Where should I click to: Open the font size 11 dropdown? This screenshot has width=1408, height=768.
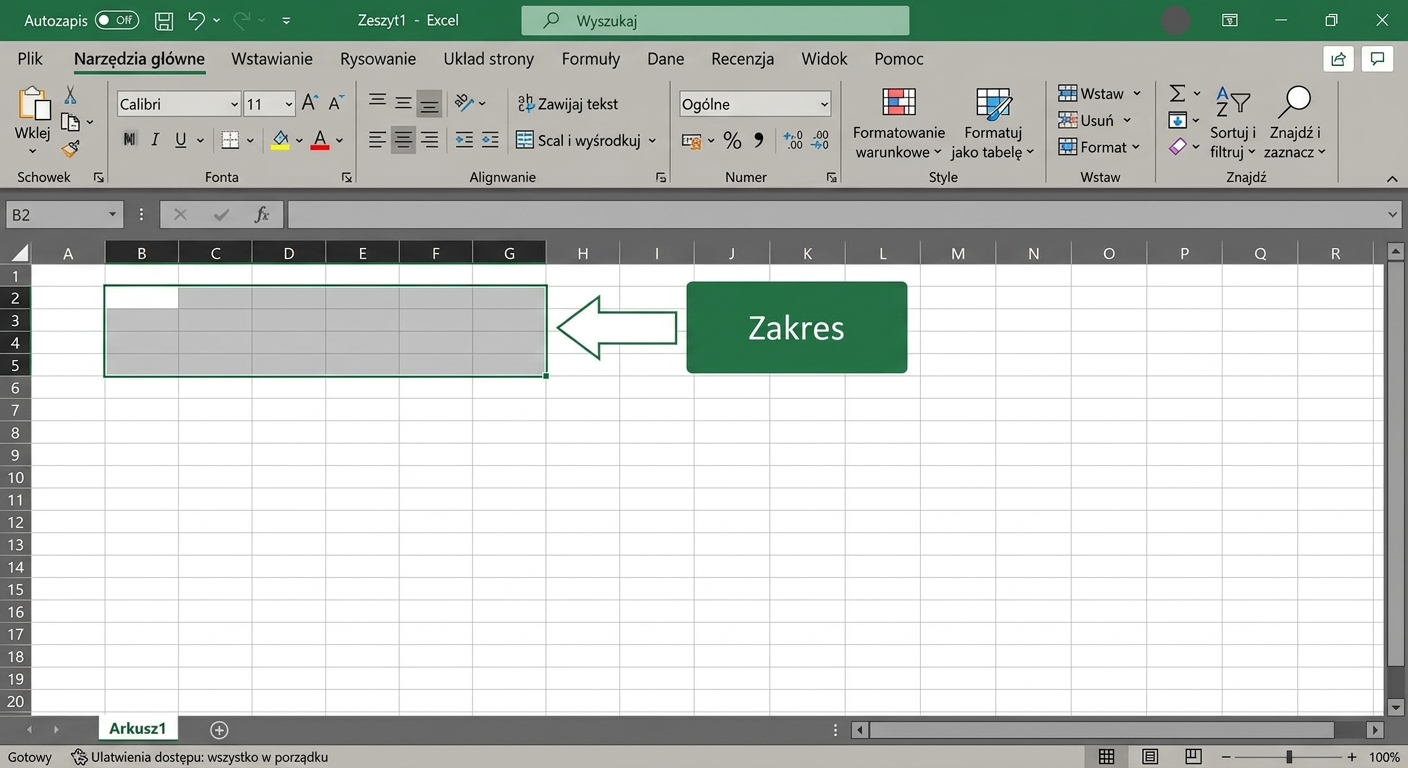coord(289,104)
